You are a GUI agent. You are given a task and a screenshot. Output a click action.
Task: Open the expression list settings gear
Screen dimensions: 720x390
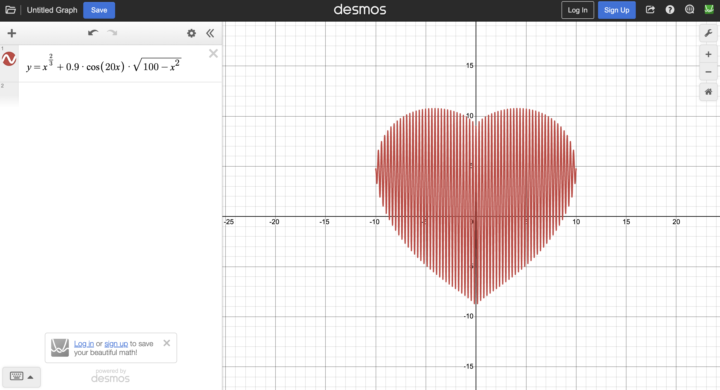click(191, 33)
